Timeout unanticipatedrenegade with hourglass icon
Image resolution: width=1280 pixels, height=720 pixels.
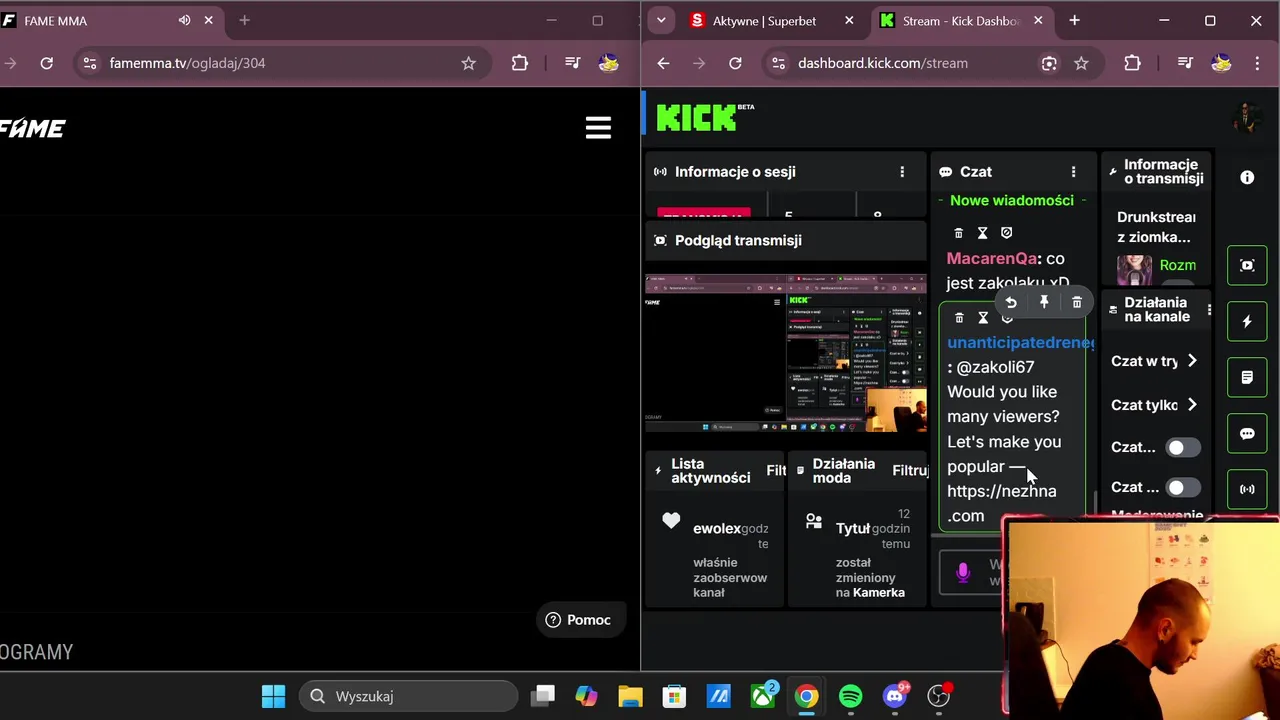click(x=983, y=318)
